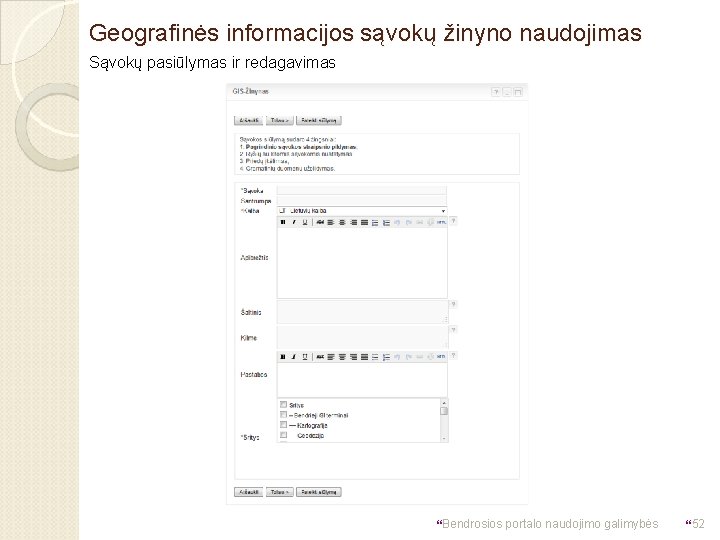Justify text in the Apibrėžtis editor

(364, 222)
